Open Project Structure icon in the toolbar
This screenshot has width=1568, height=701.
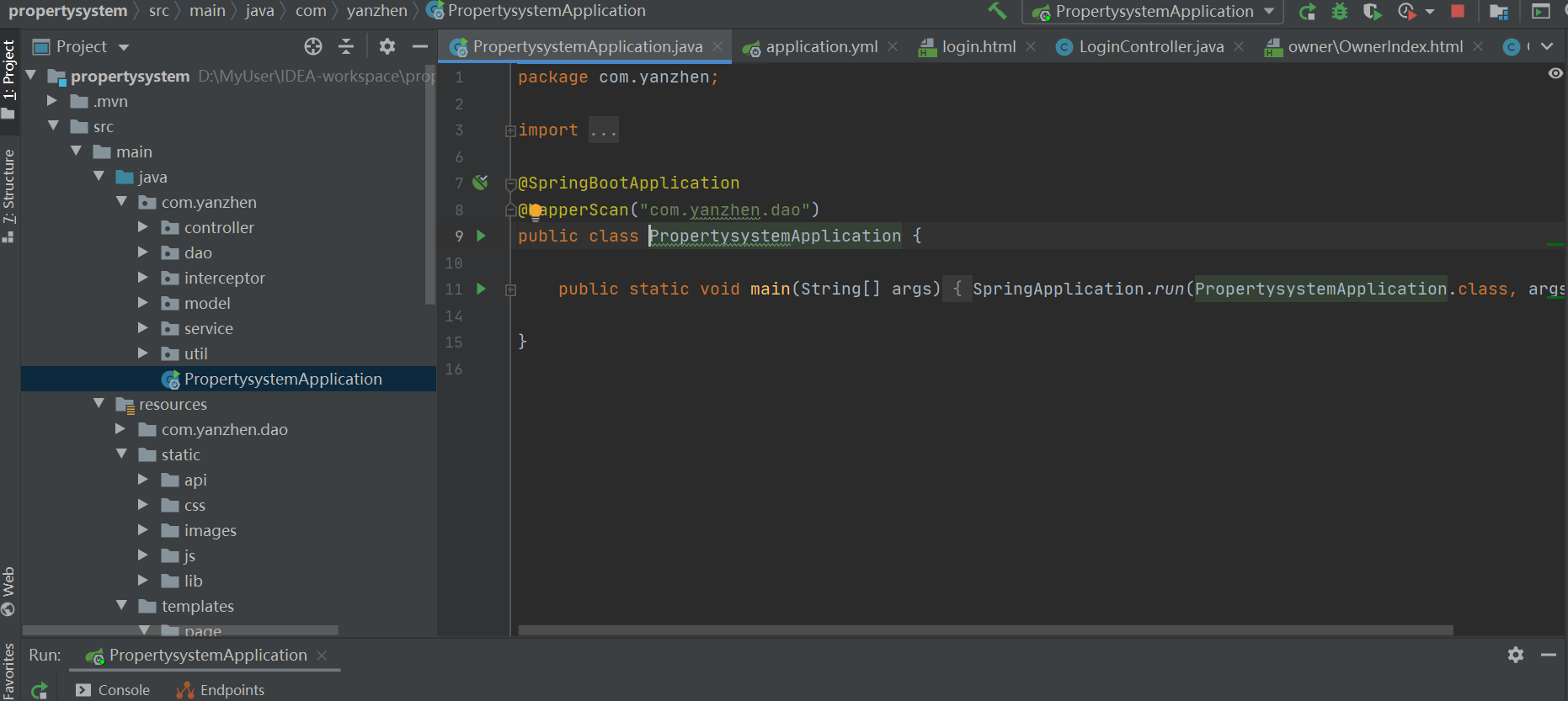click(1499, 12)
